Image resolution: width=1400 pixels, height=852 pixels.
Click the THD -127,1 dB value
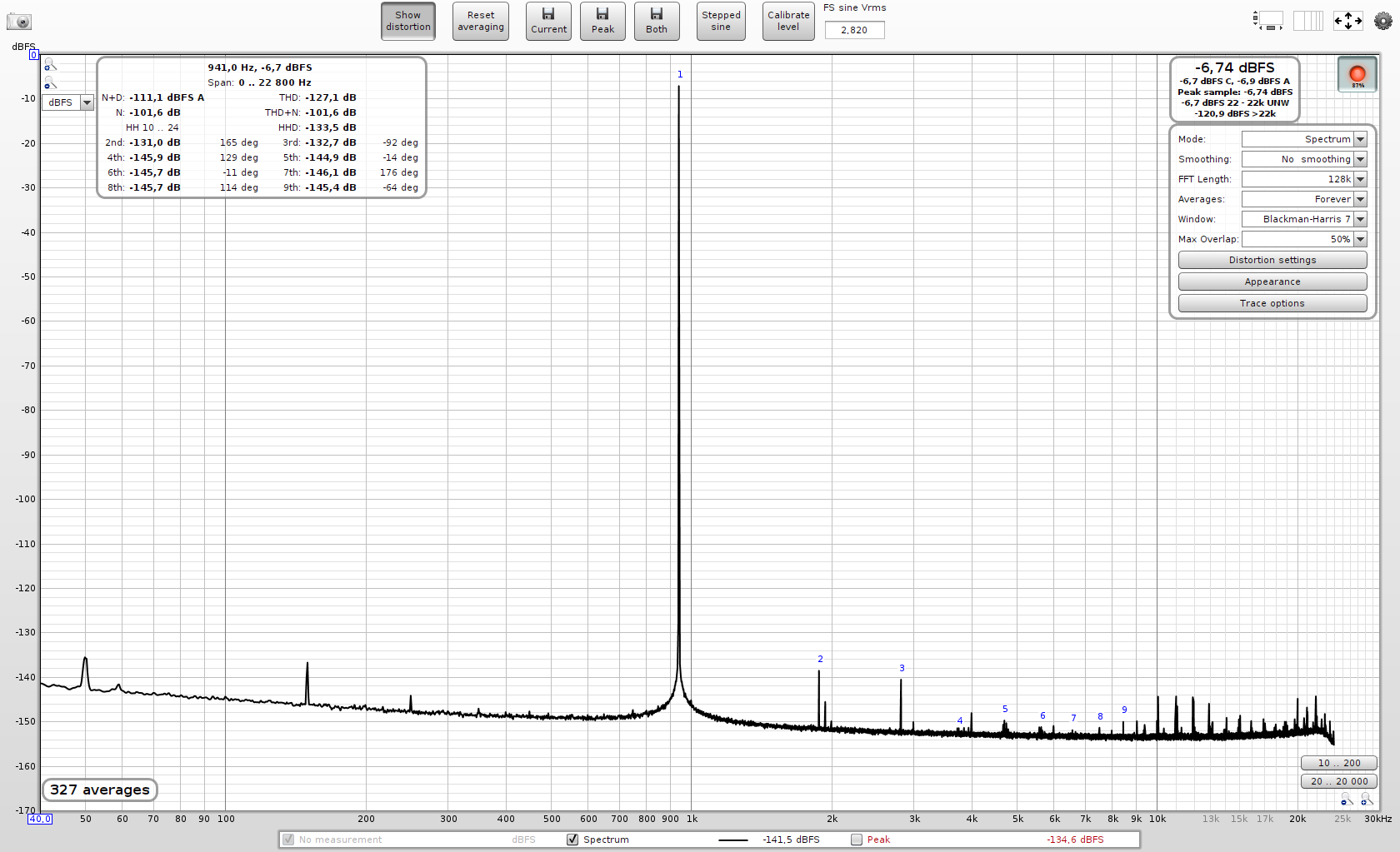tap(330, 97)
